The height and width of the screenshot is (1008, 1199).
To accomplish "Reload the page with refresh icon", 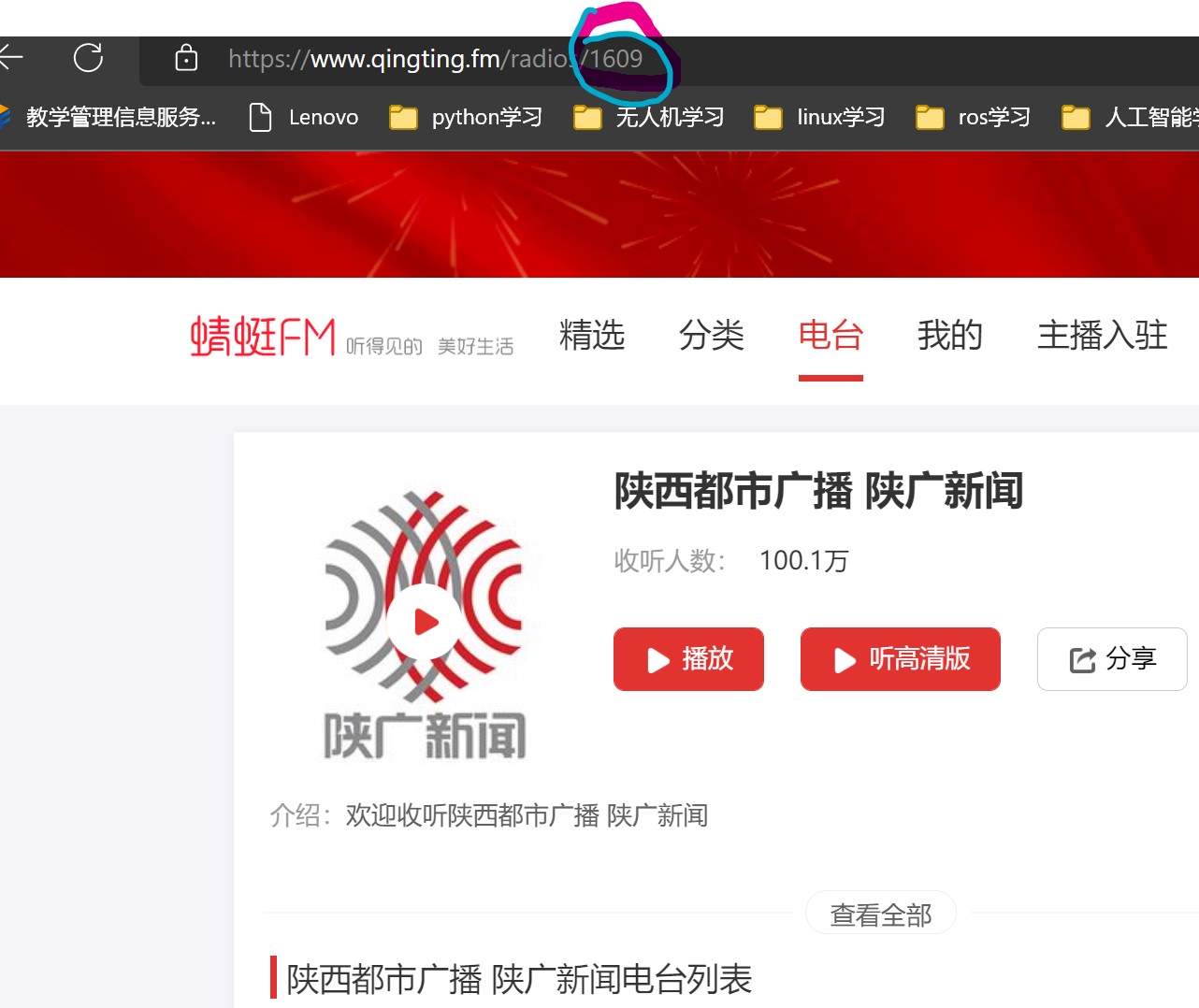I will tap(88, 58).
